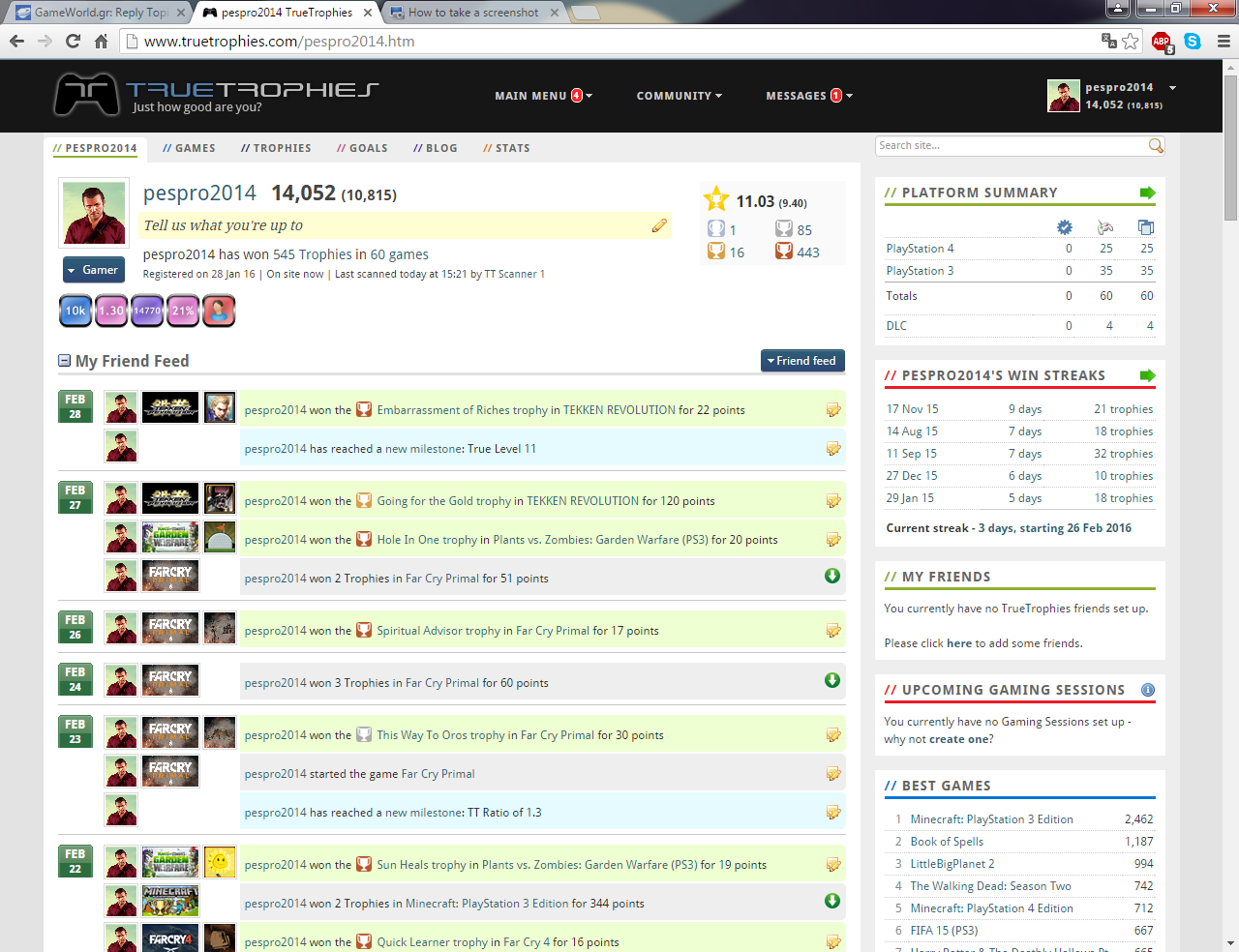The image size is (1239, 952).
Task: Click Tekken Revolution game thumbnail on Feb 28
Action: pyautogui.click(x=170, y=407)
